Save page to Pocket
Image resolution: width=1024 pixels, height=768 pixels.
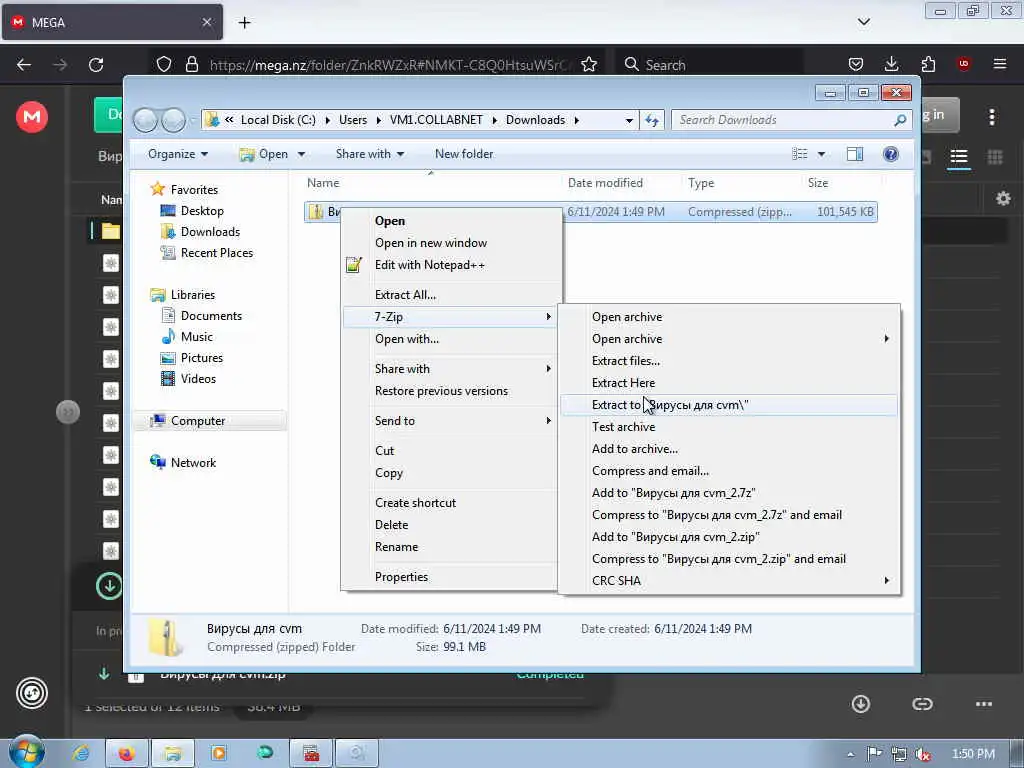click(856, 64)
